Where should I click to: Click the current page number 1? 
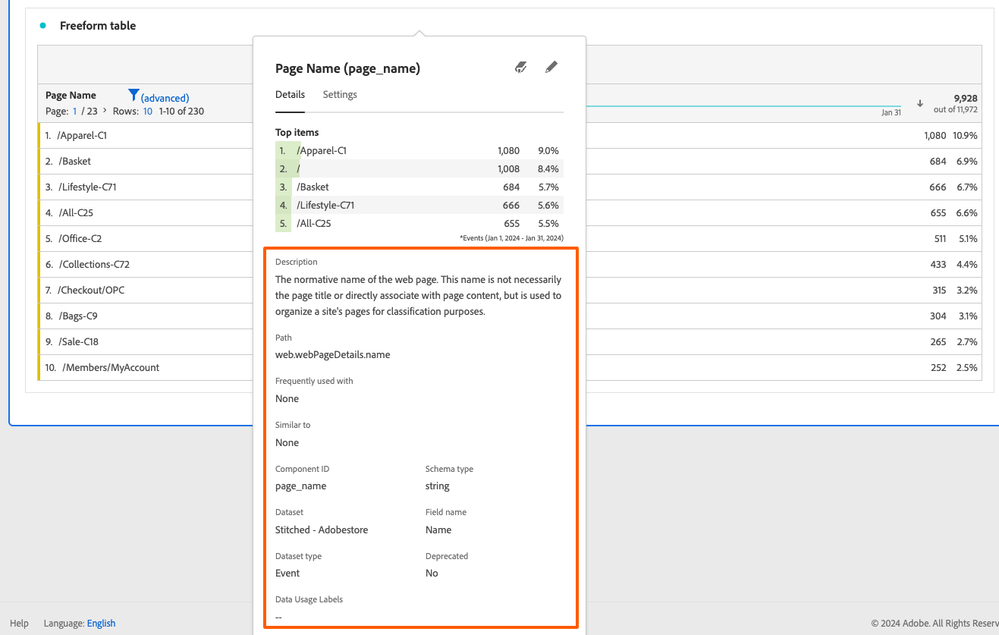coord(74,111)
